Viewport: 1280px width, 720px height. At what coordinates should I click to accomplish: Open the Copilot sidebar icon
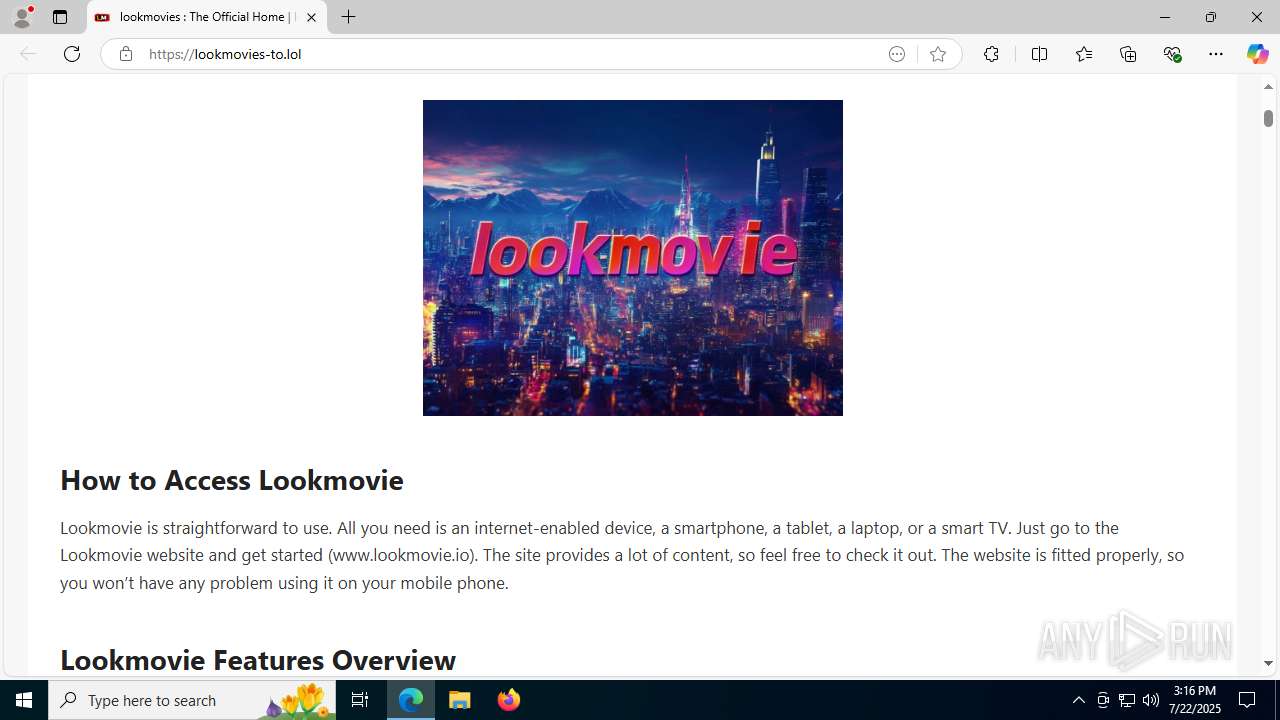1257,54
